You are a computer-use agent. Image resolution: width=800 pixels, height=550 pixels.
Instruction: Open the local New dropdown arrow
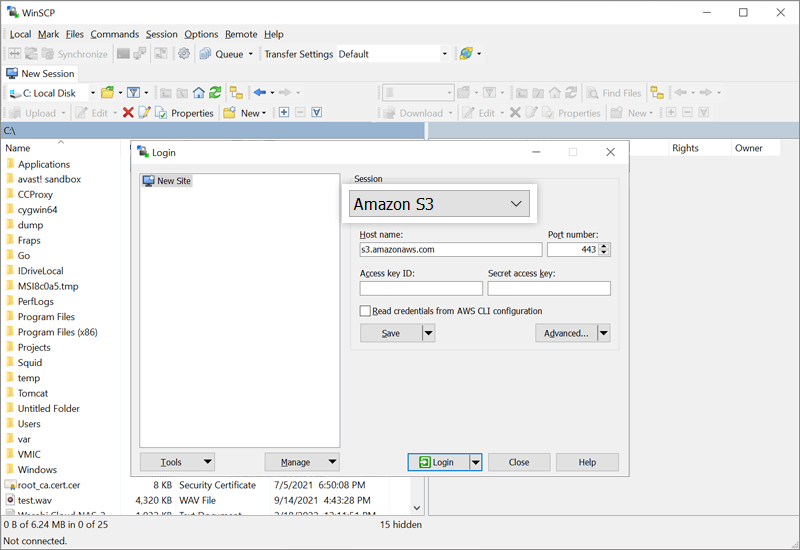click(264, 113)
